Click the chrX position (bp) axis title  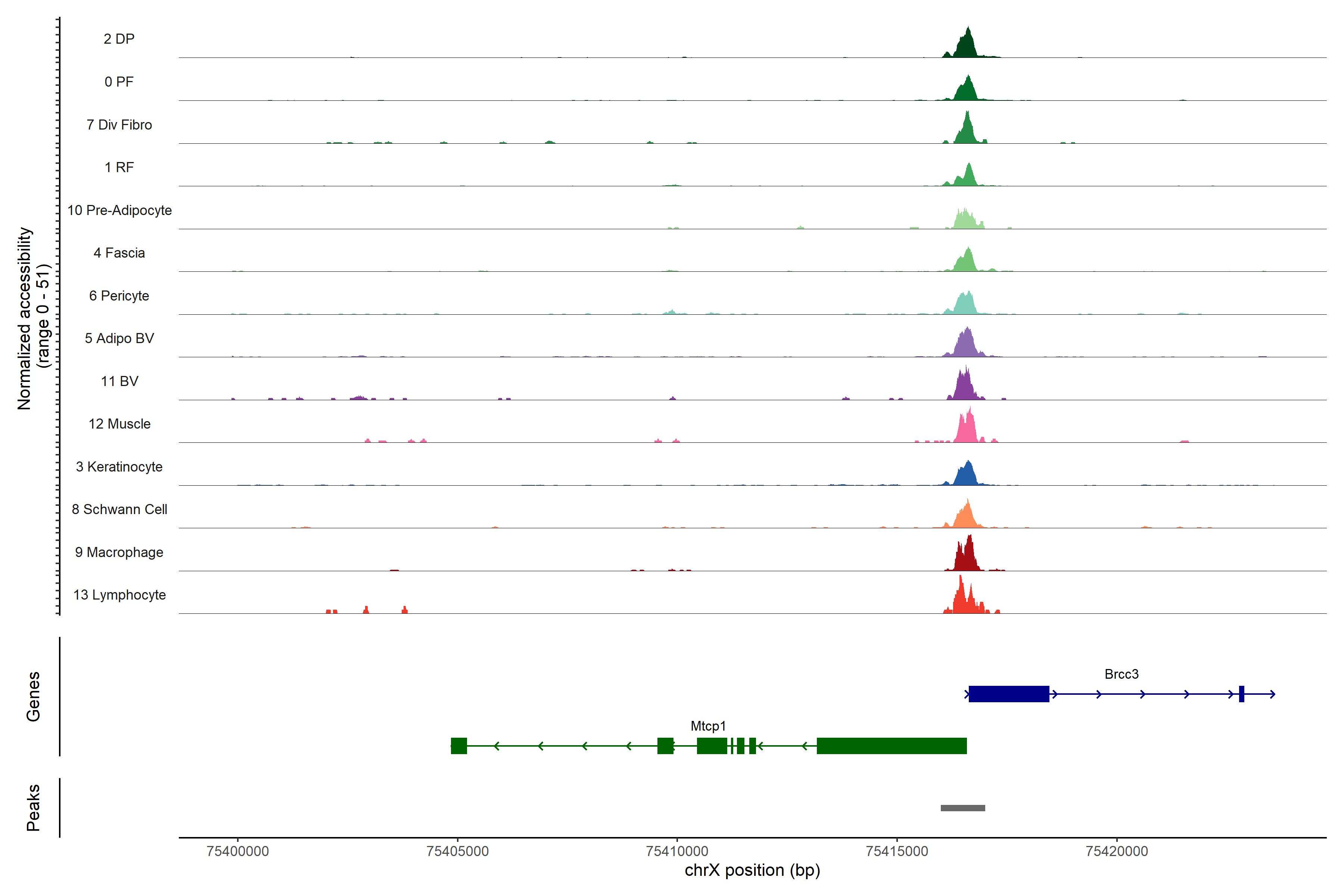click(752, 870)
